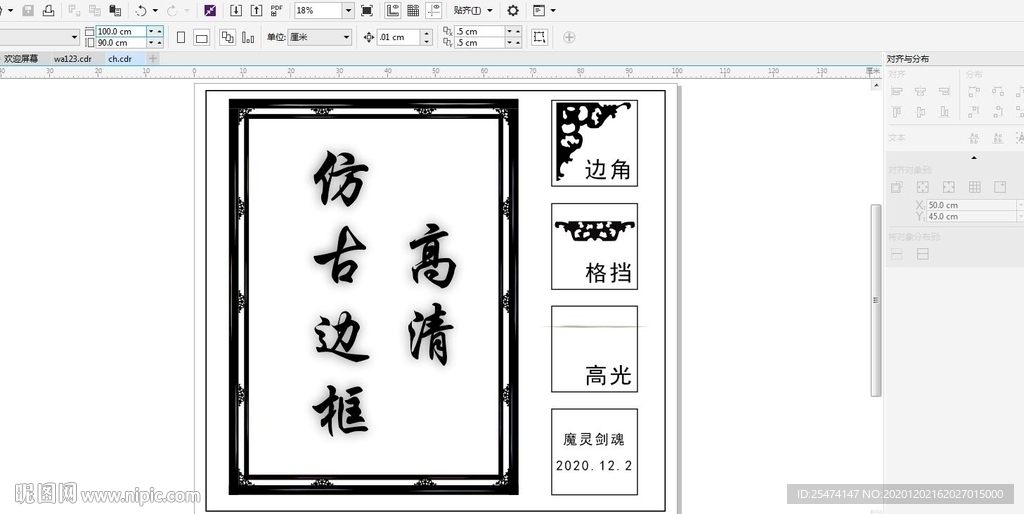Toggle the show rulers button

click(x=392, y=10)
